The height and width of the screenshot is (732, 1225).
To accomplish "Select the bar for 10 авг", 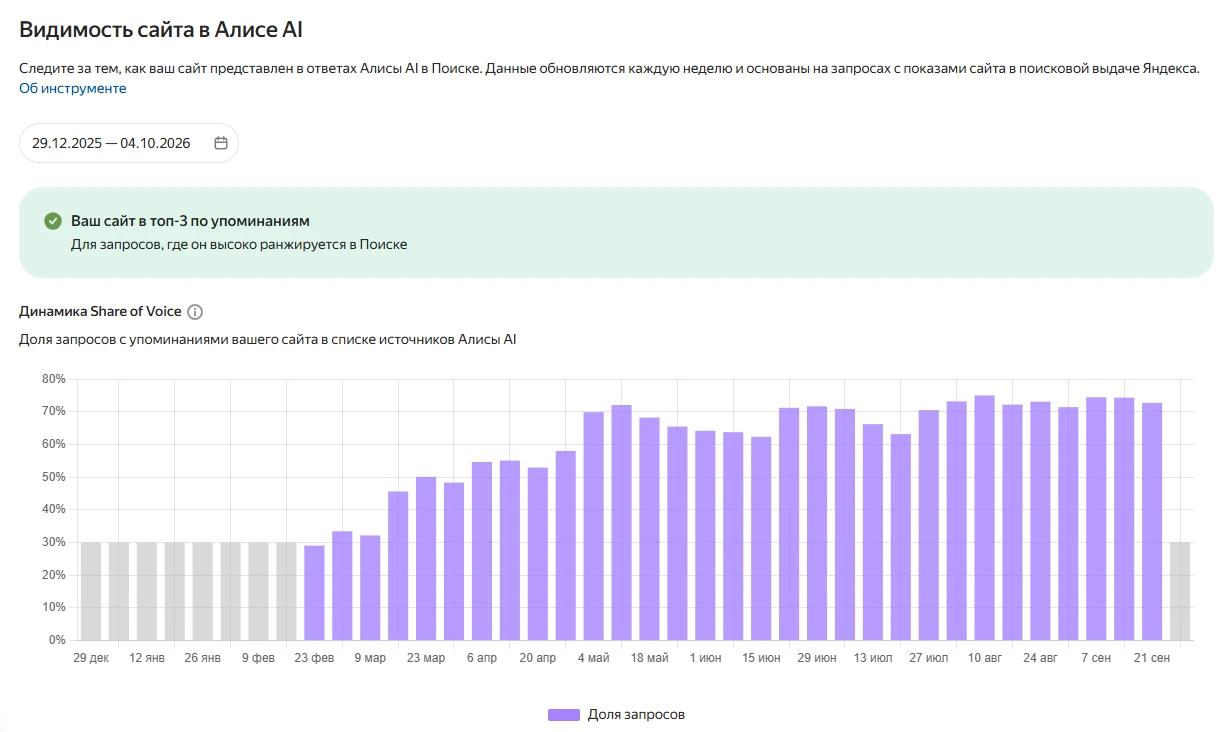I will pos(985,518).
